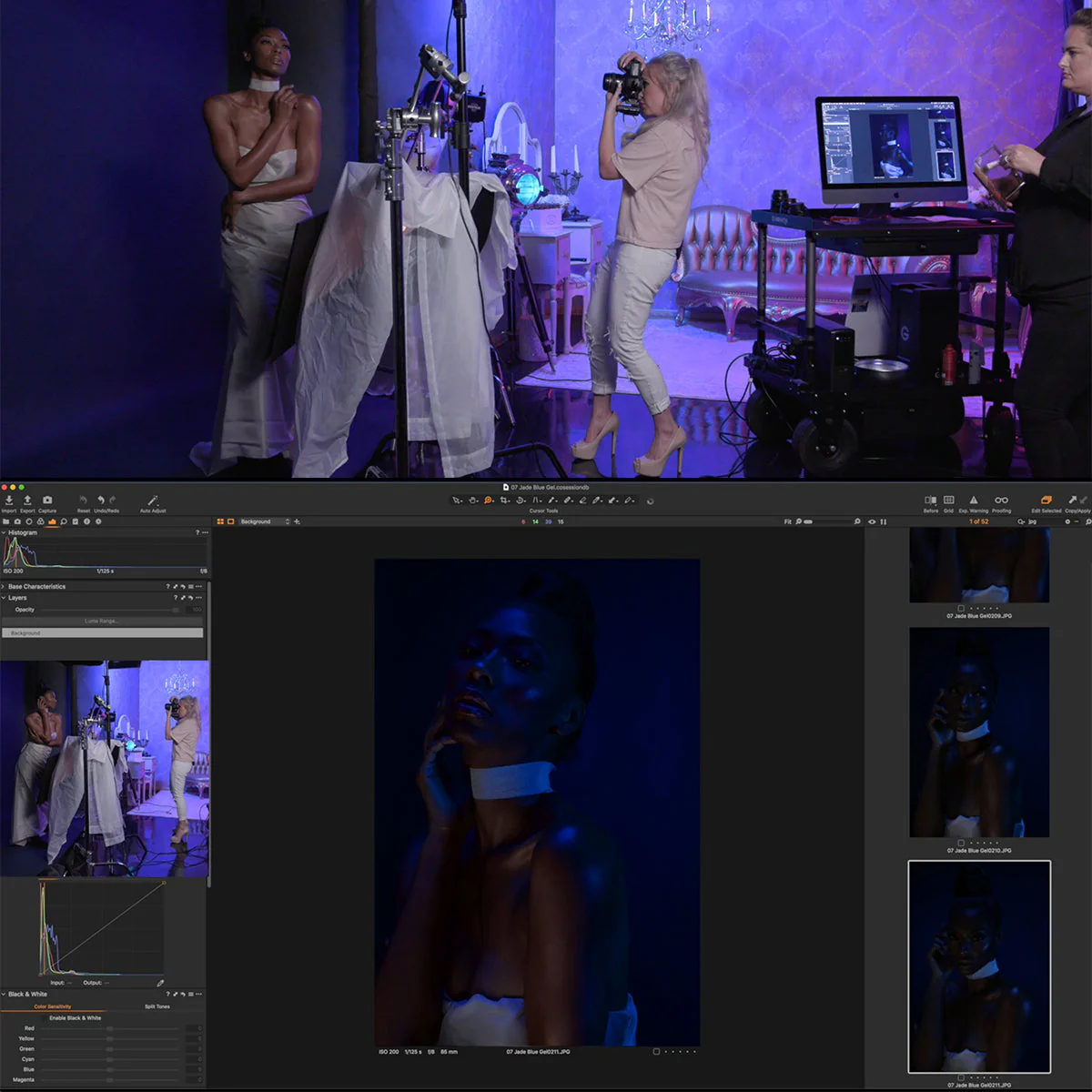Open Proofing view
1092x1092 pixels.
[1001, 500]
